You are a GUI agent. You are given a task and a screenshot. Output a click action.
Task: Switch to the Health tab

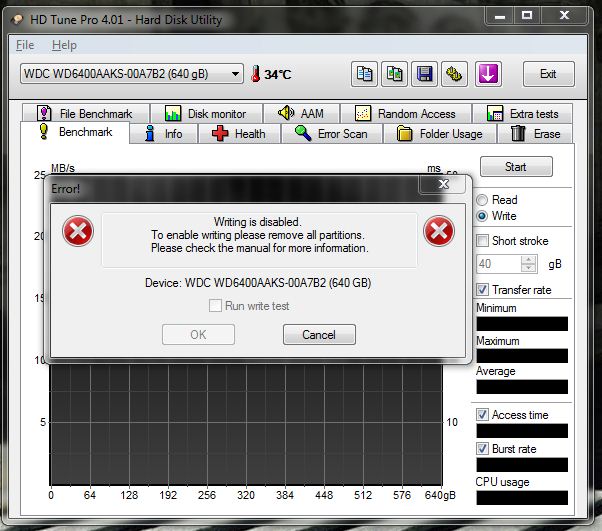(x=239, y=134)
